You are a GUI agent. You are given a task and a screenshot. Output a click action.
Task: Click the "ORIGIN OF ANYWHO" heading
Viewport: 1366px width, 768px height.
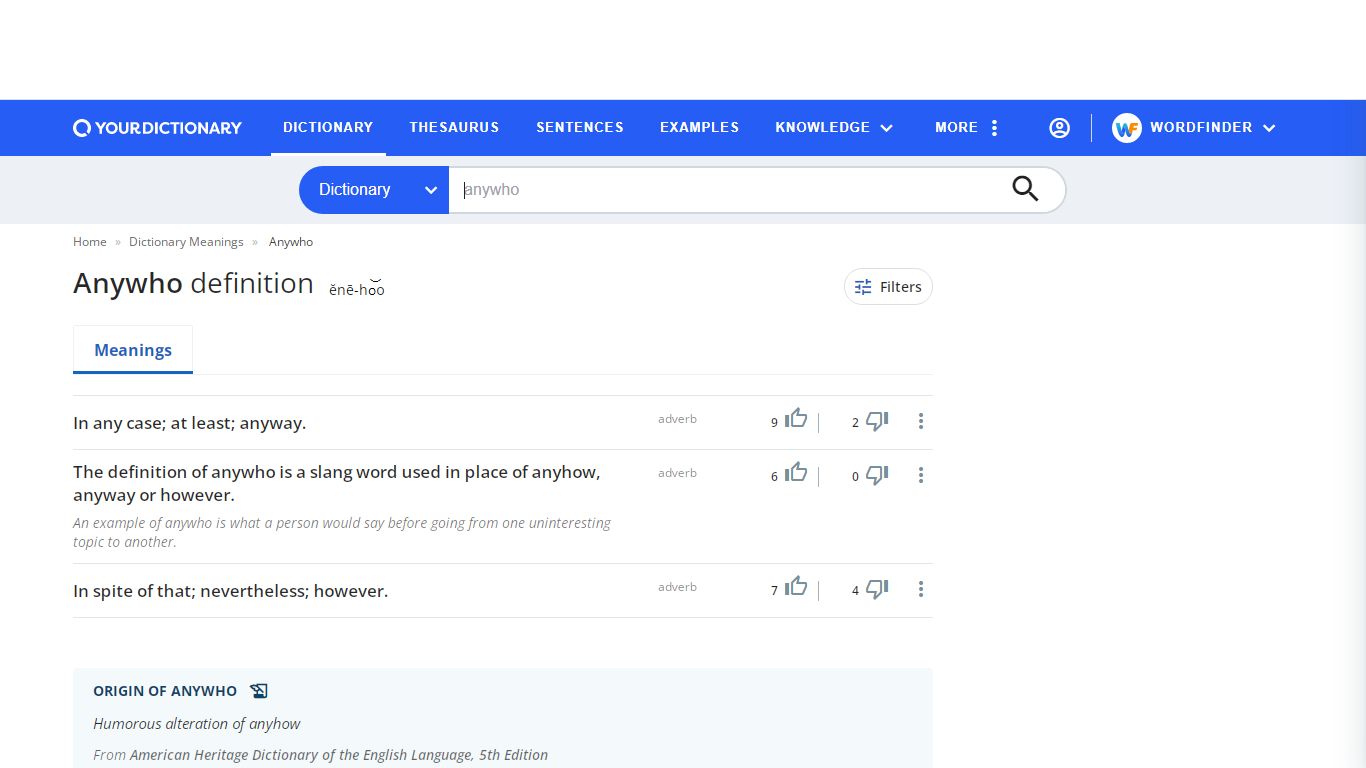[x=165, y=691]
